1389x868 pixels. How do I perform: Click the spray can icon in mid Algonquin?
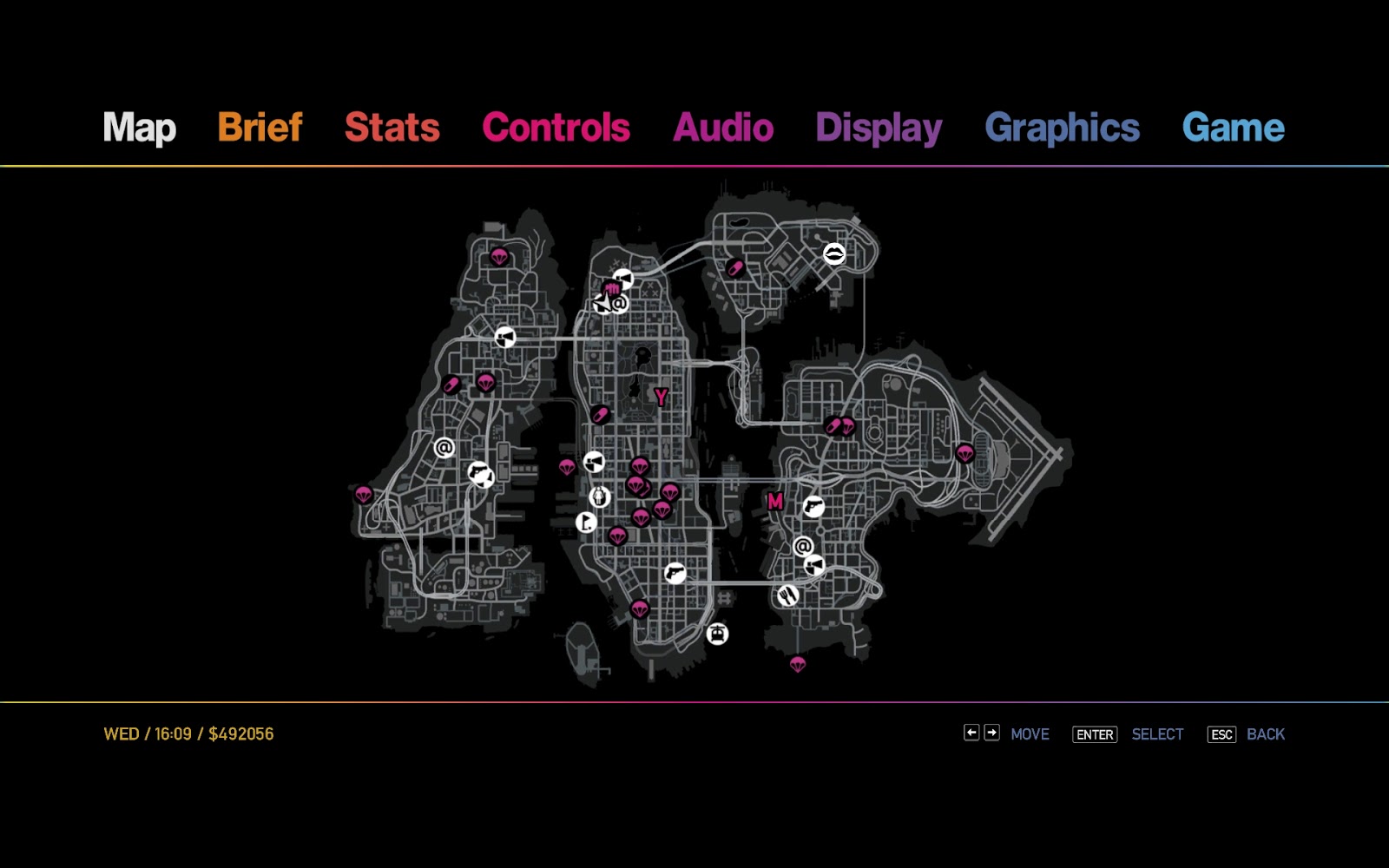pyautogui.click(x=594, y=462)
